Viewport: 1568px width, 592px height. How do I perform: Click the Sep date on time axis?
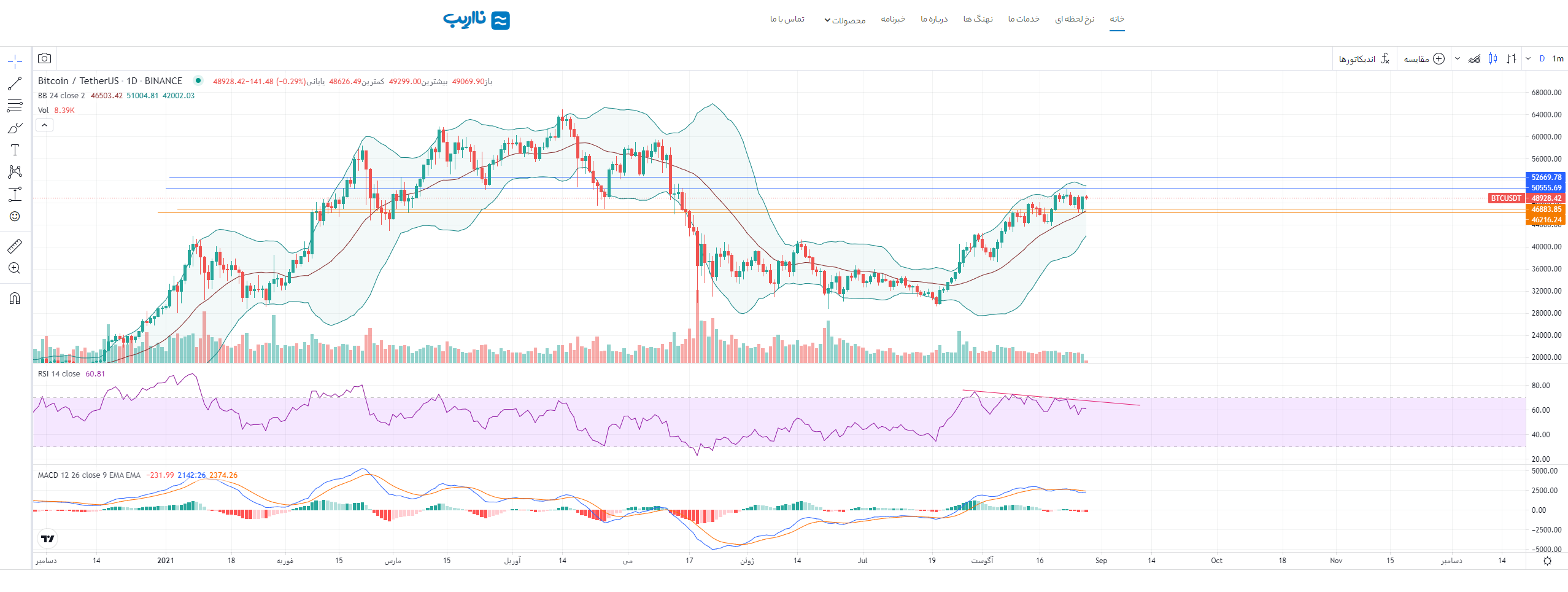[1101, 561]
